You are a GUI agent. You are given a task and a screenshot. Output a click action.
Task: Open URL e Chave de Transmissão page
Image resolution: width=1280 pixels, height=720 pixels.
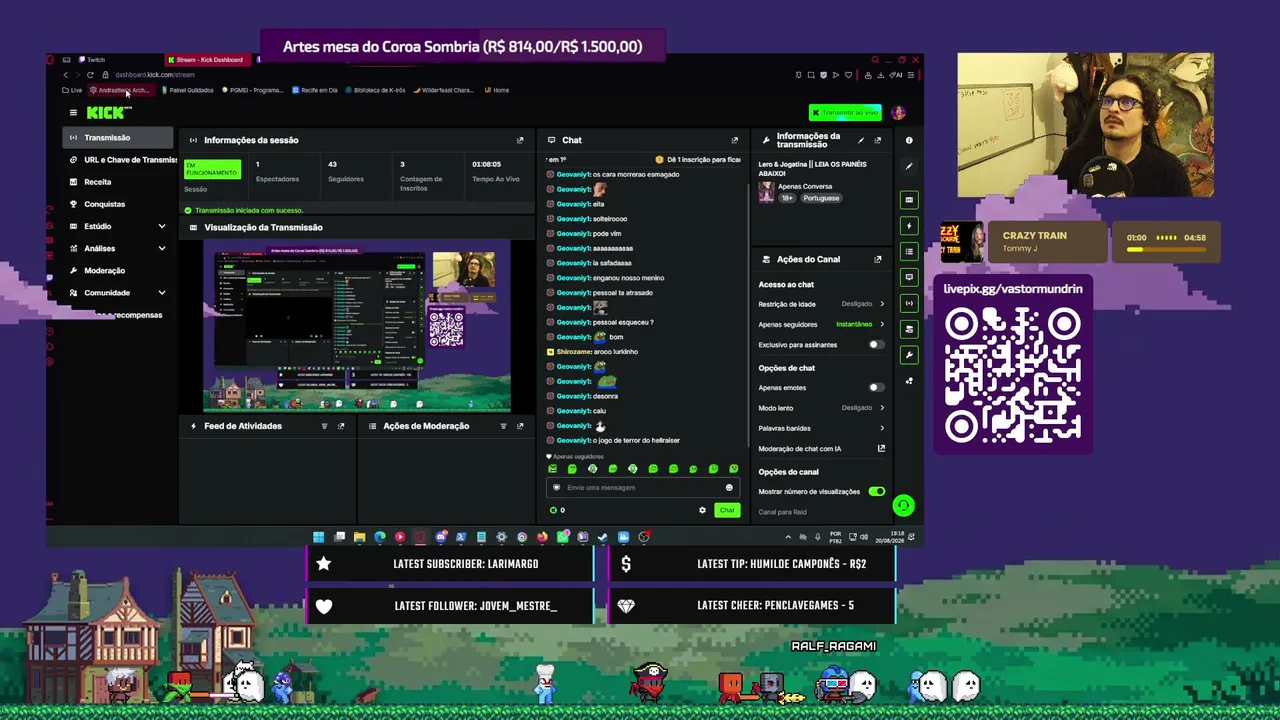[x=121, y=160]
